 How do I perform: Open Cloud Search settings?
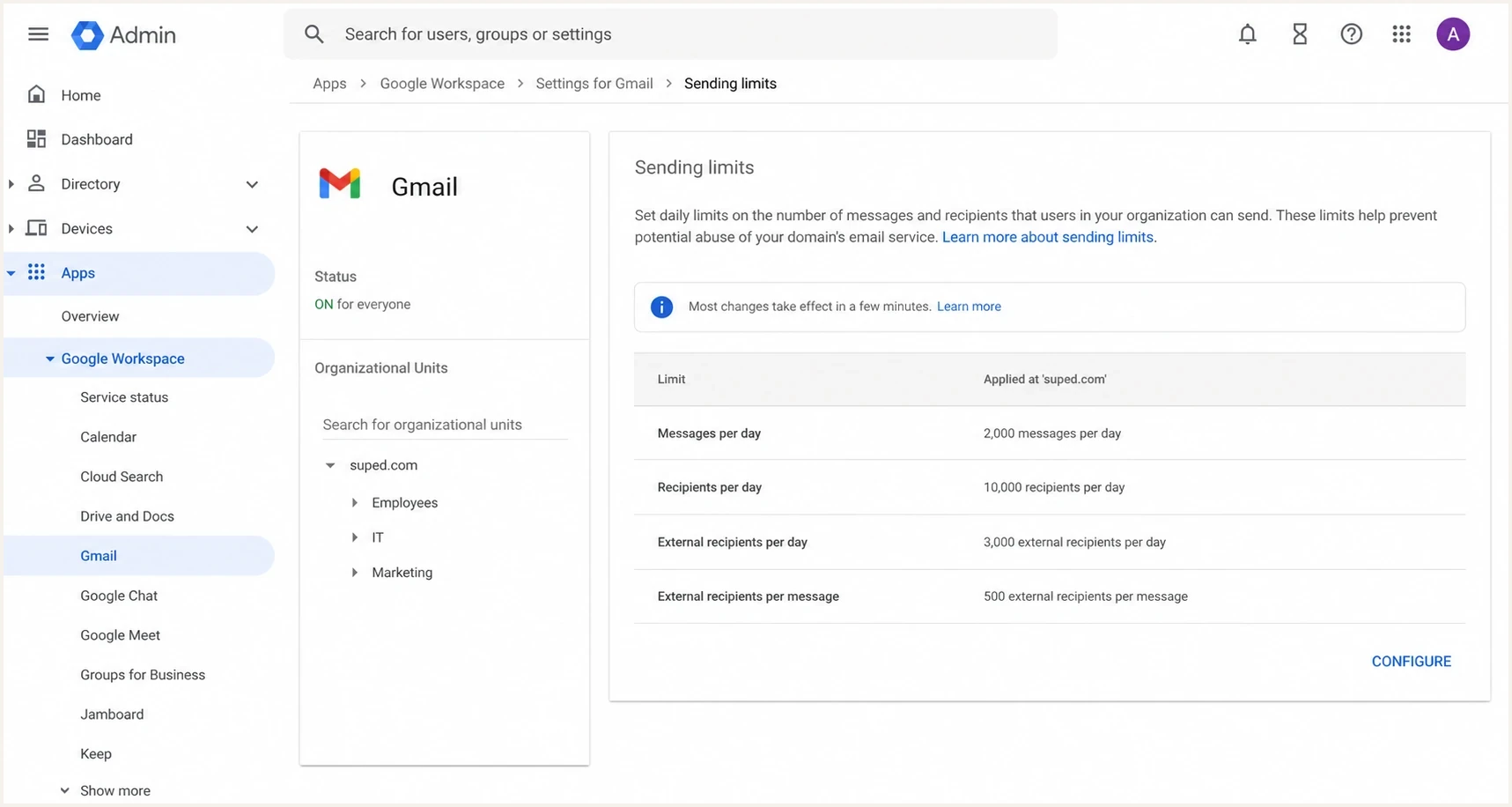coord(122,477)
